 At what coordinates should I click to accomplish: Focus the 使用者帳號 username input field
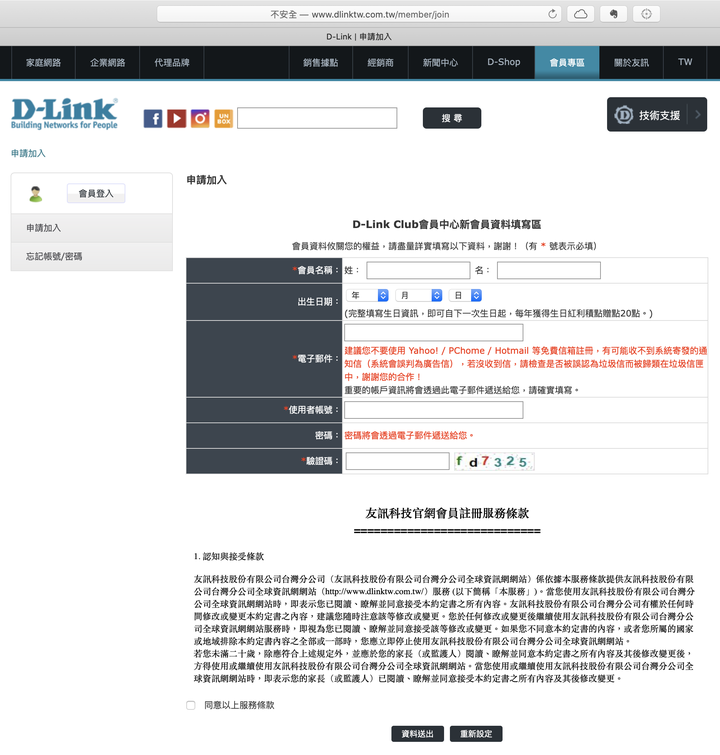click(x=433, y=410)
